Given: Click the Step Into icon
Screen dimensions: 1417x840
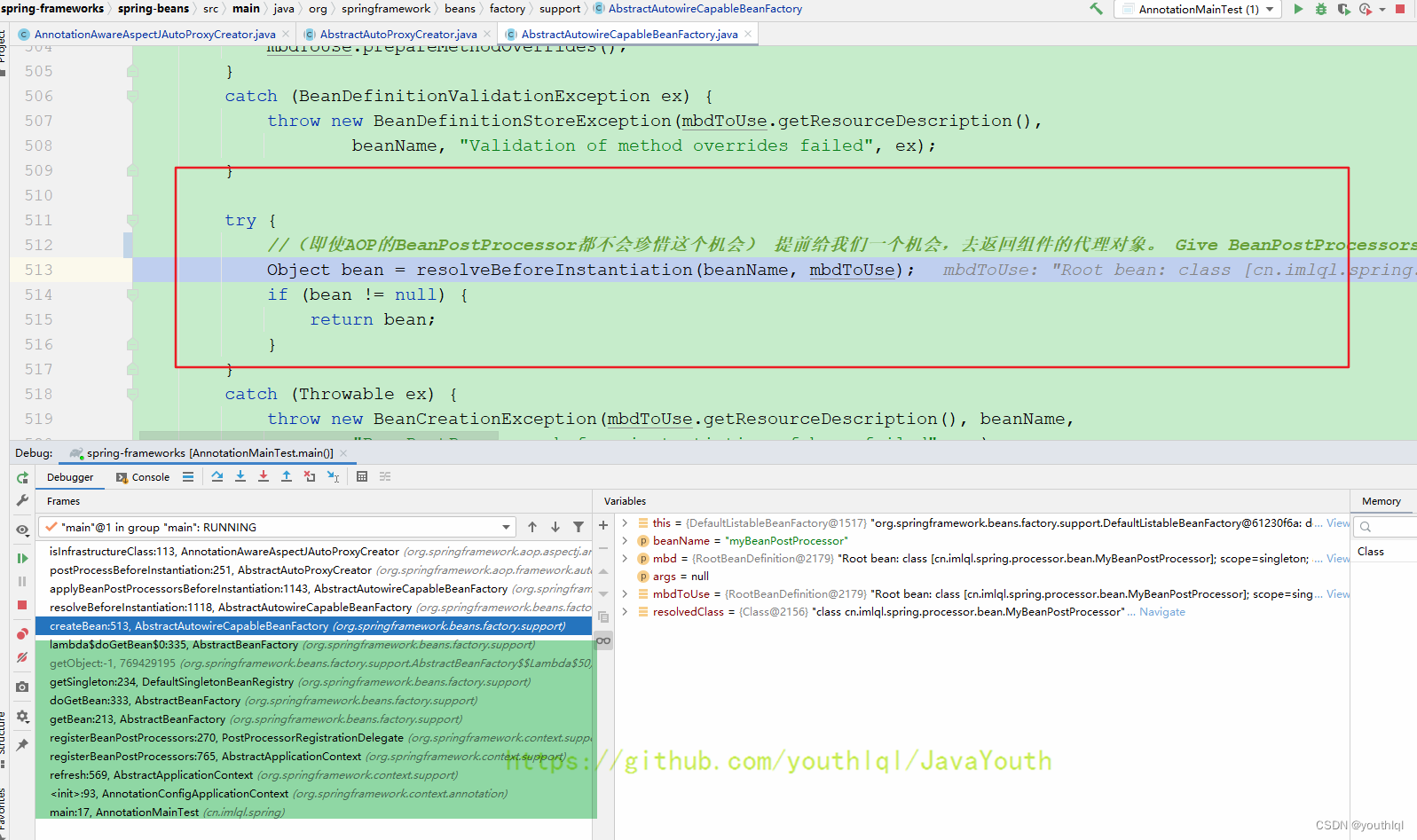Looking at the screenshot, I should pyautogui.click(x=240, y=476).
